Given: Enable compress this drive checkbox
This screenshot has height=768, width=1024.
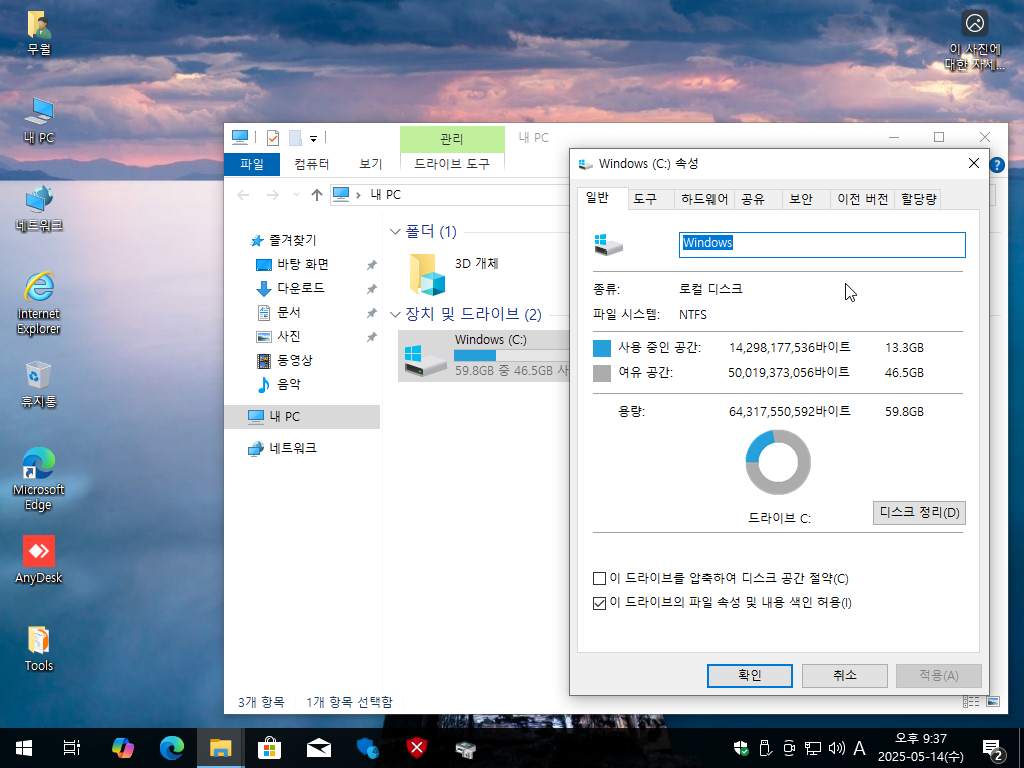Looking at the screenshot, I should coord(599,579).
